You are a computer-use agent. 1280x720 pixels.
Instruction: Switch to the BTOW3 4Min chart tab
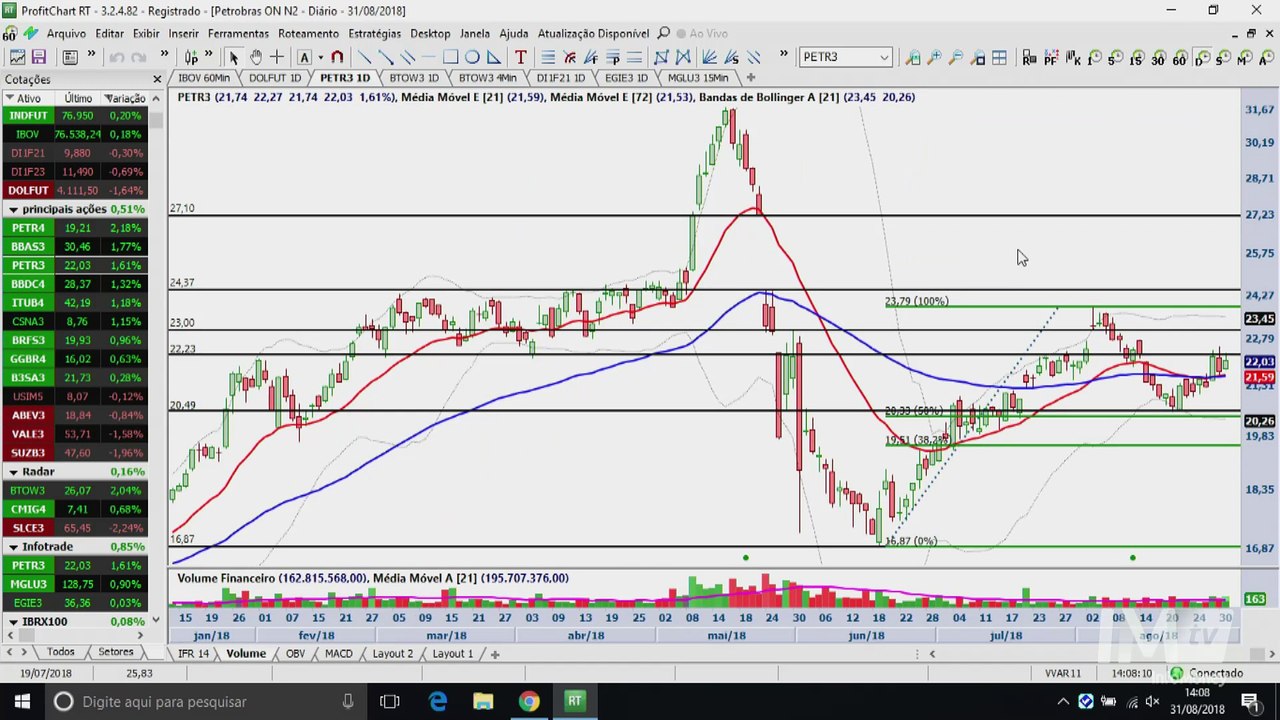pyautogui.click(x=487, y=77)
